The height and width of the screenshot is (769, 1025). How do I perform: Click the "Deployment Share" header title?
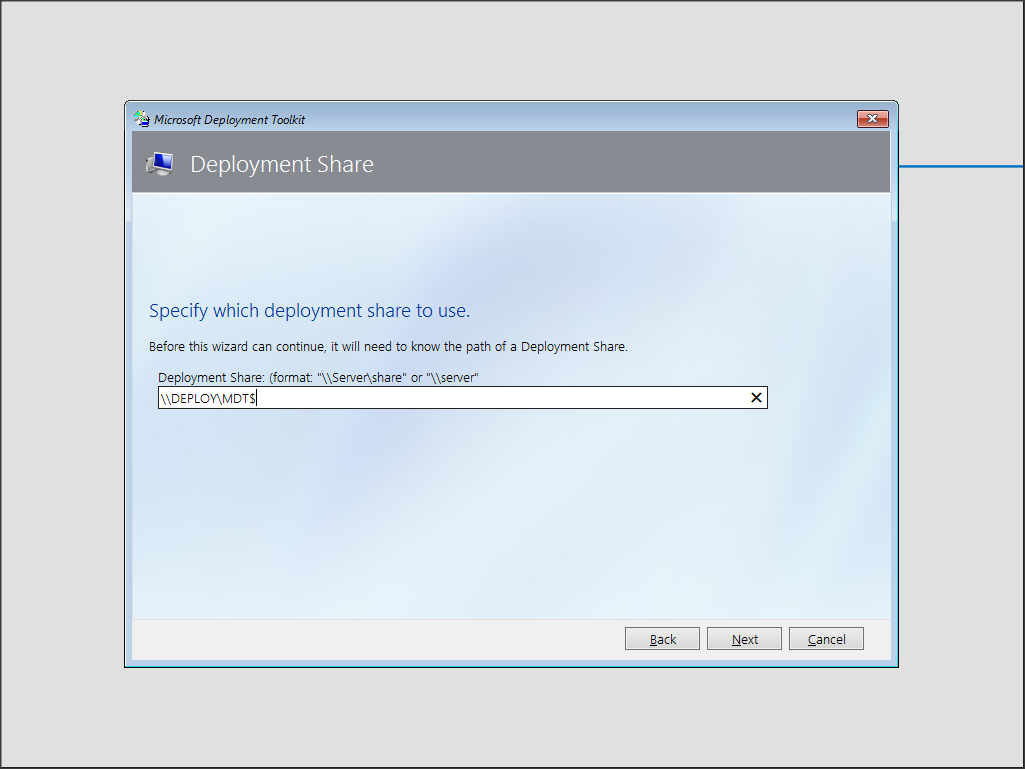click(281, 164)
